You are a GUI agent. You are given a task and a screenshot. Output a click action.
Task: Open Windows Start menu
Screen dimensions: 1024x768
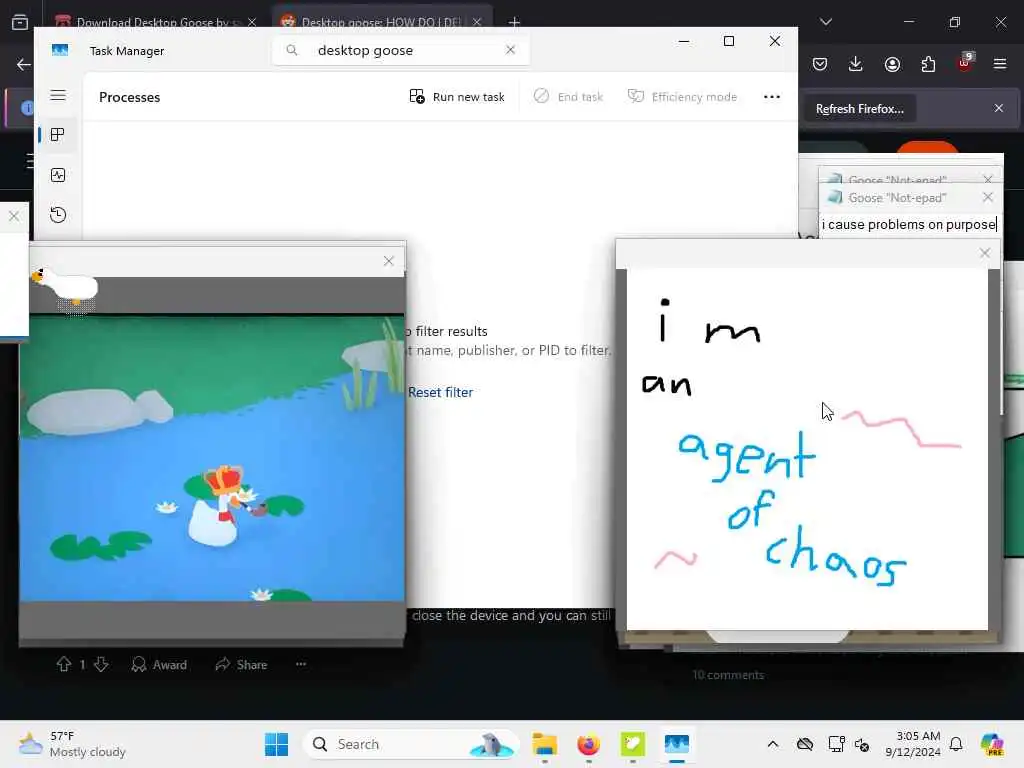[277, 744]
